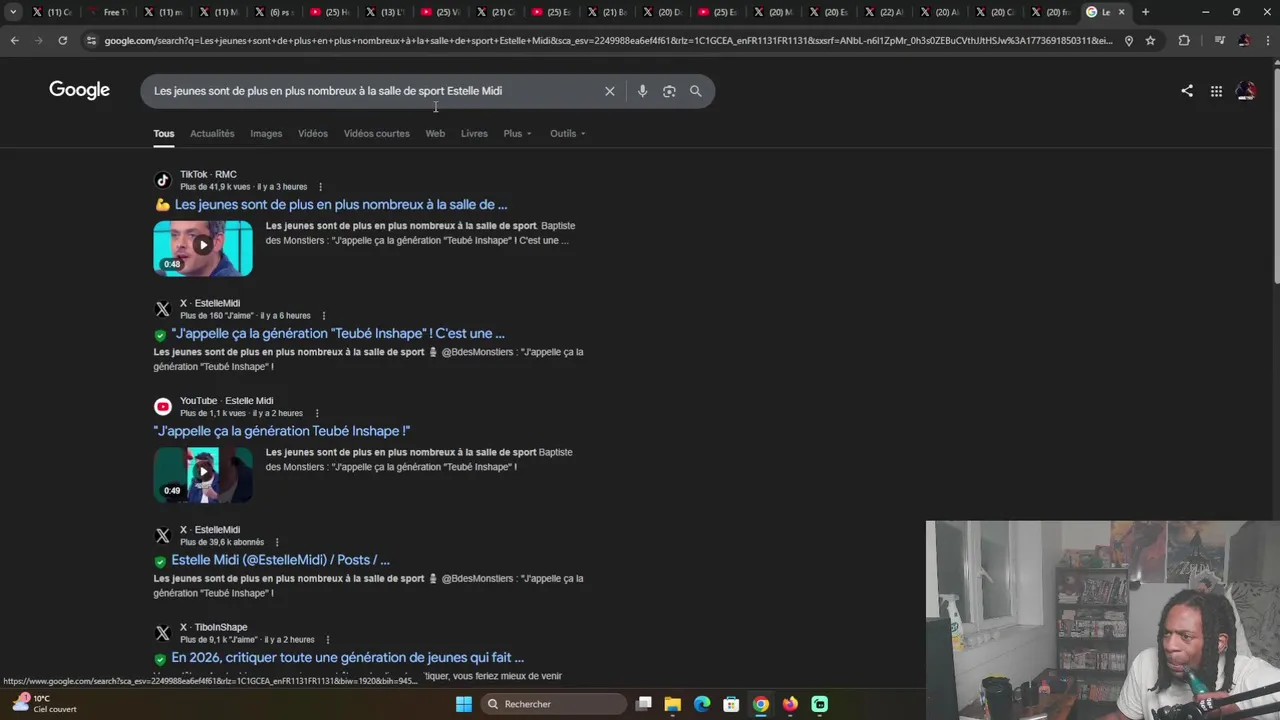
Task: Switch to Livres tab
Action: pos(474,134)
